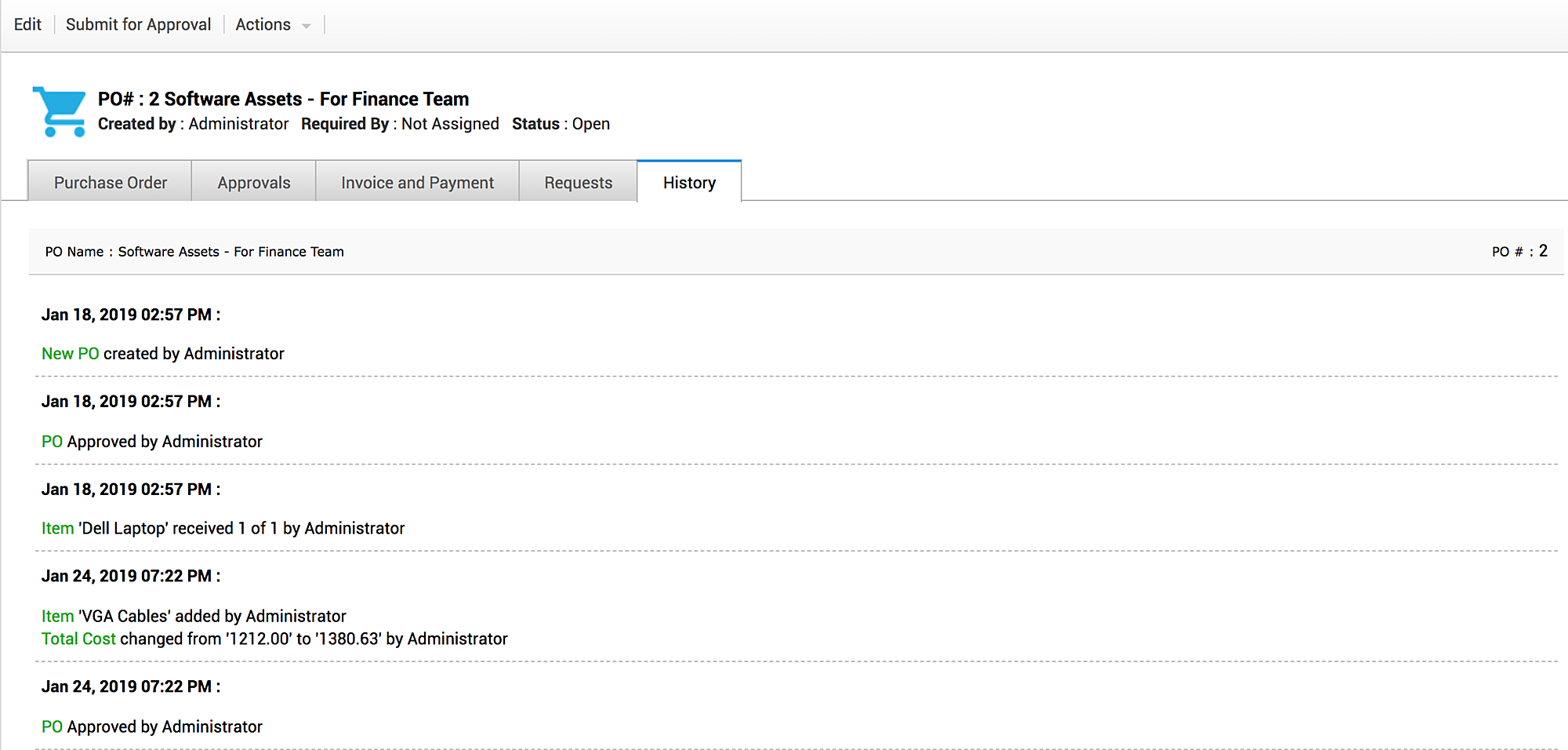The image size is (1568, 750).
Task: Go to the Invoice and Payment tab
Action: click(x=417, y=182)
